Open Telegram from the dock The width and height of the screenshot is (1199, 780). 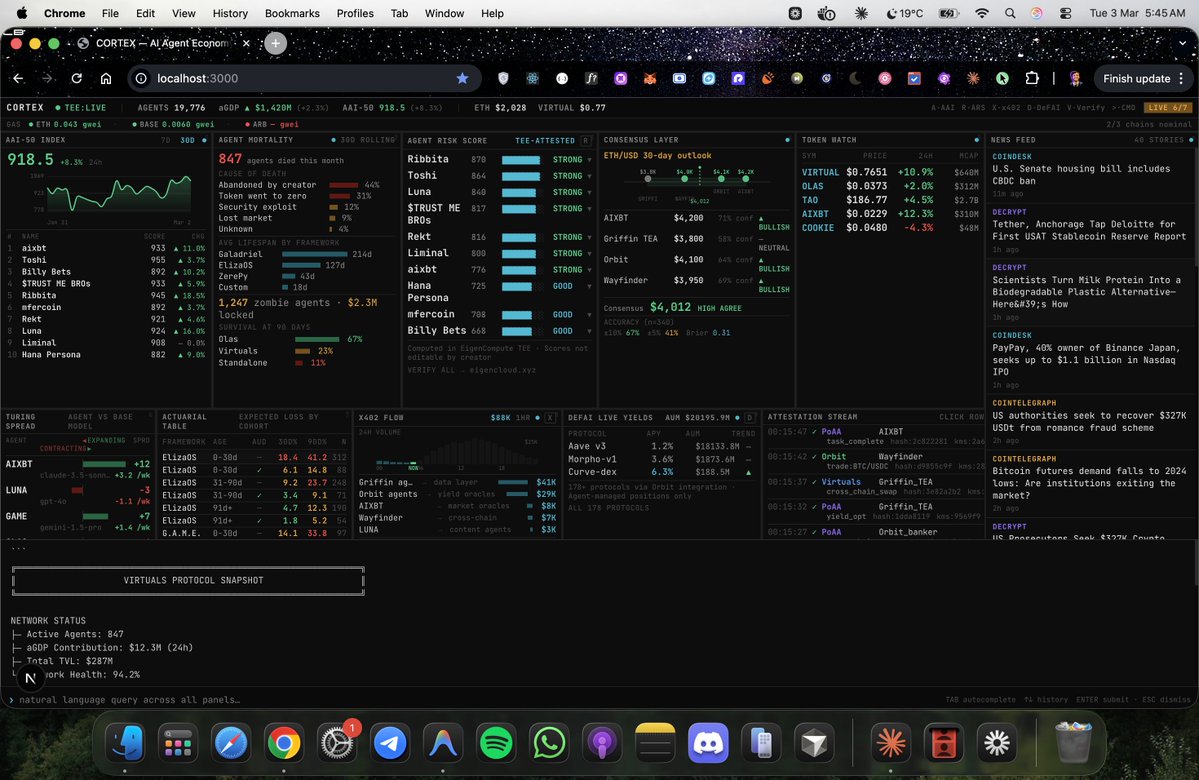click(x=390, y=743)
